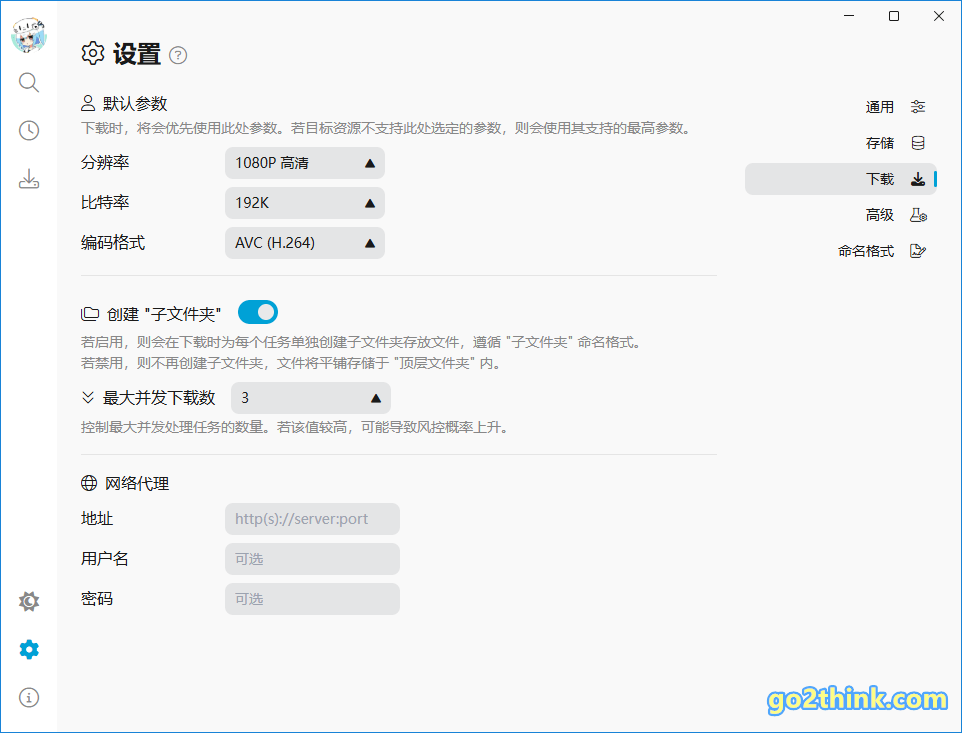
Task: Click the 下载 download icon in right panel
Action: tap(918, 179)
